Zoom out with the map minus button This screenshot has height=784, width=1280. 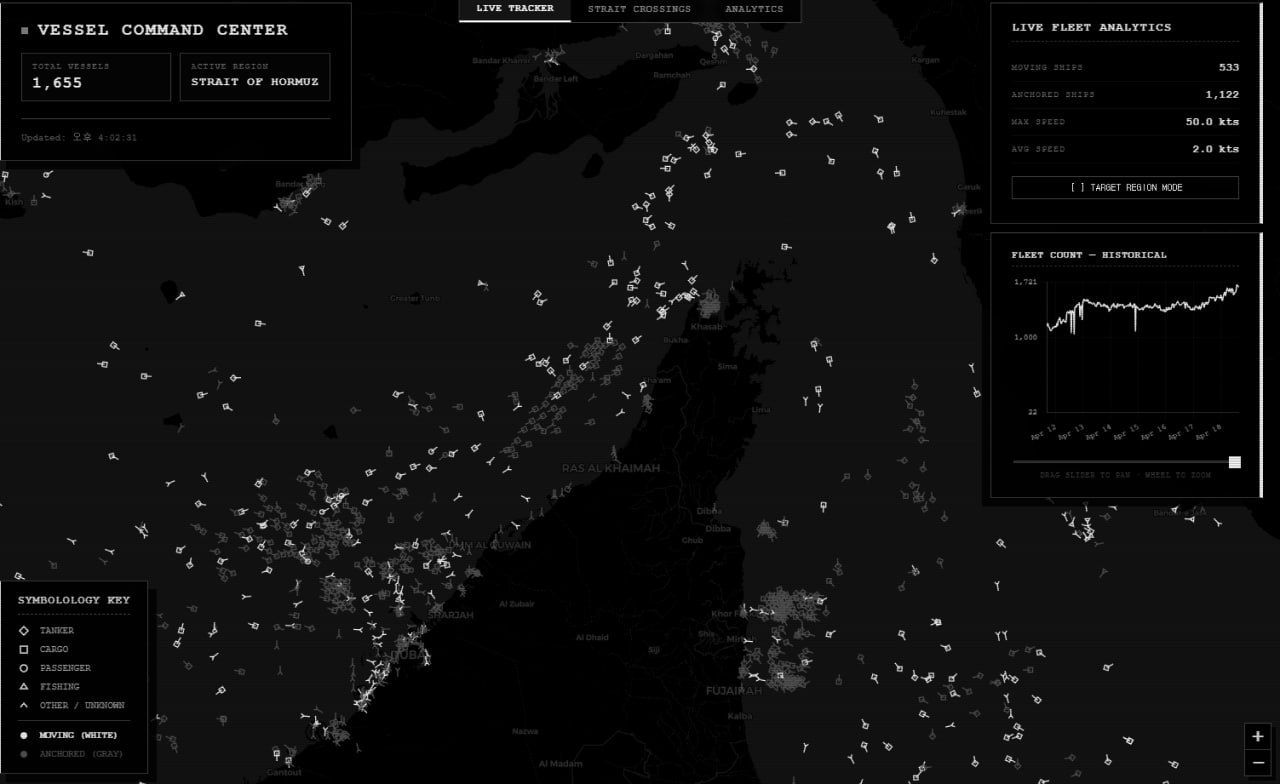tap(1257, 764)
